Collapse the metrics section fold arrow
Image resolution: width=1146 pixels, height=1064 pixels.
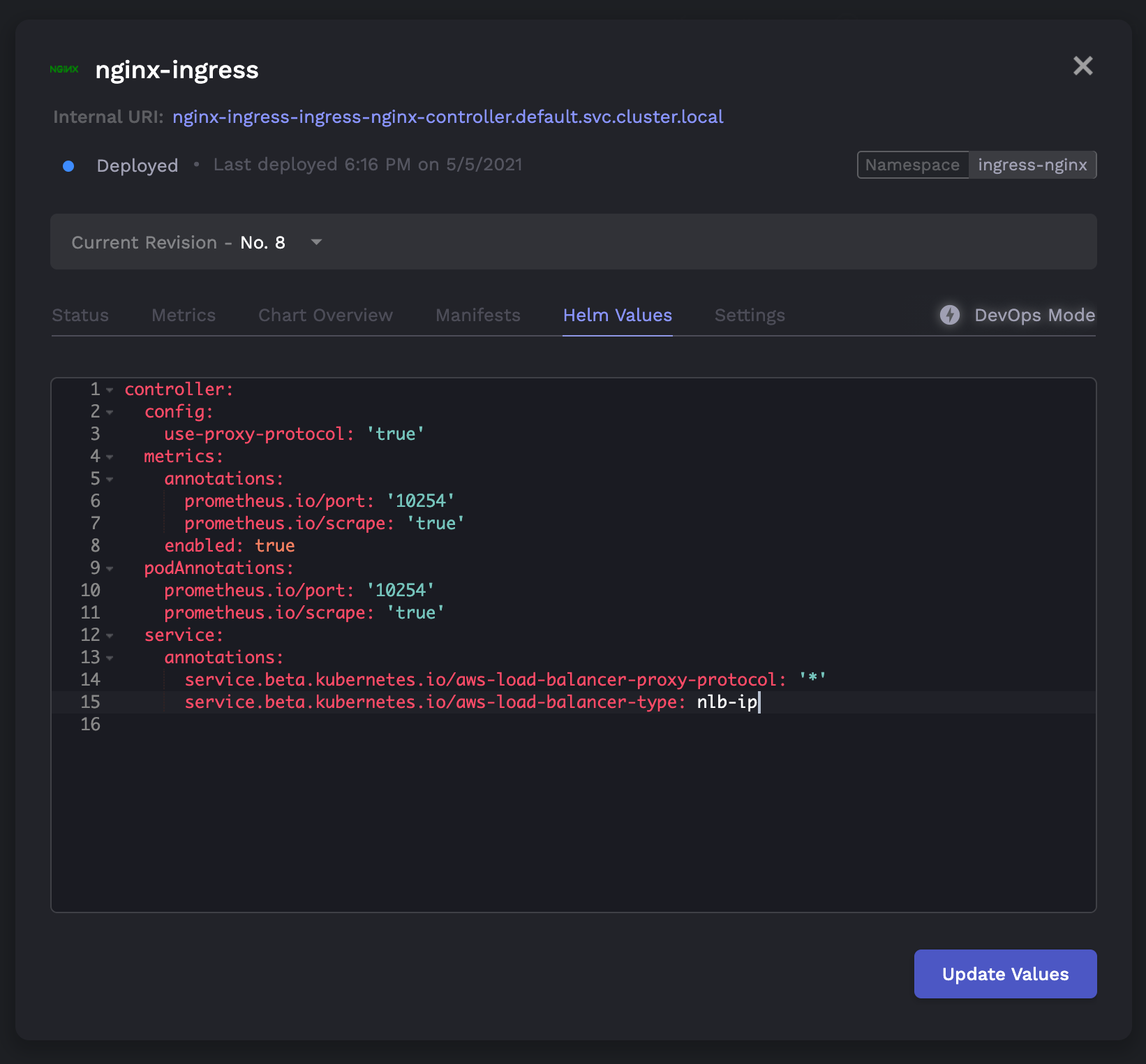point(110,457)
